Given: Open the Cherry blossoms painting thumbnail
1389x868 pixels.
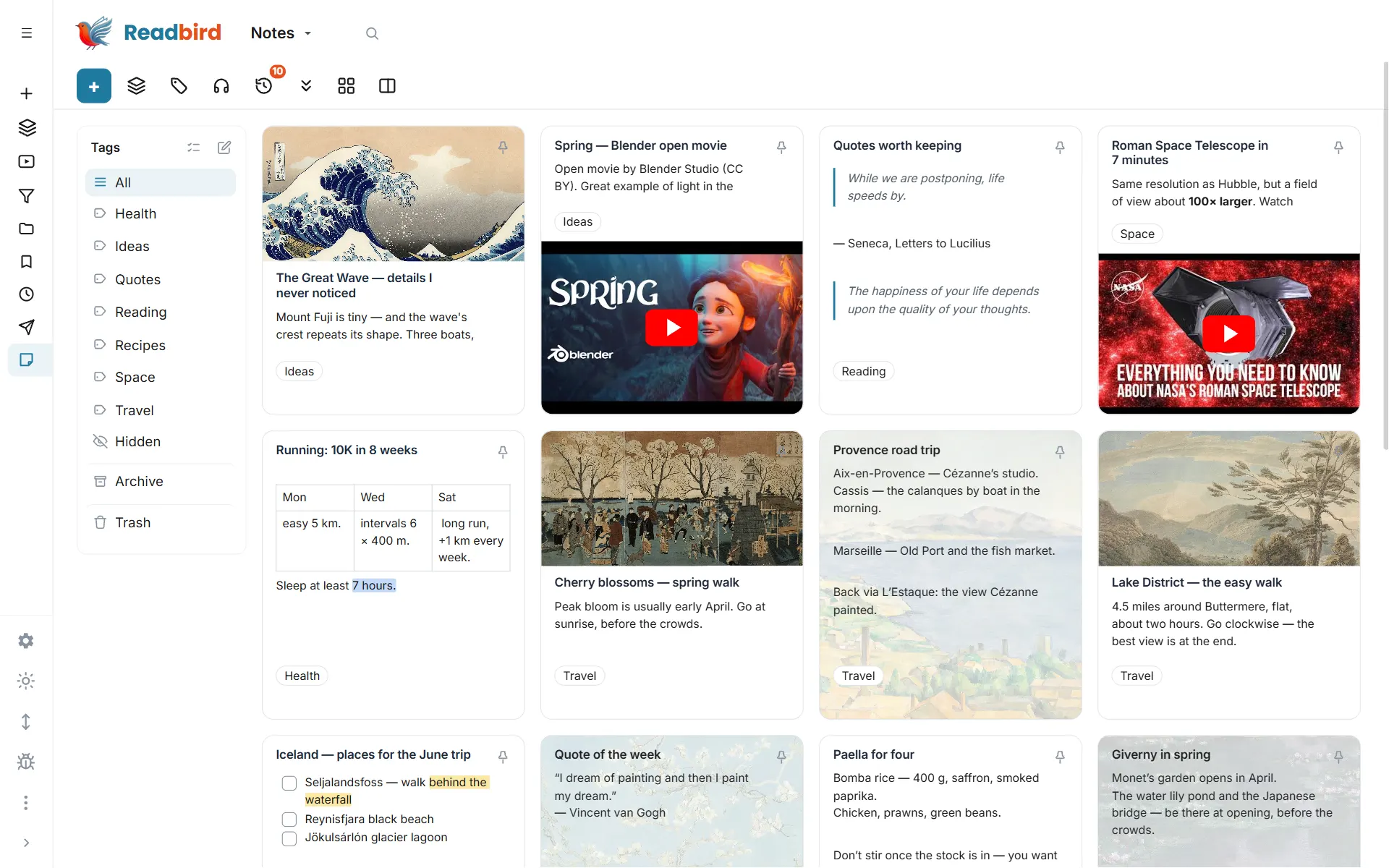Looking at the screenshot, I should (672, 498).
